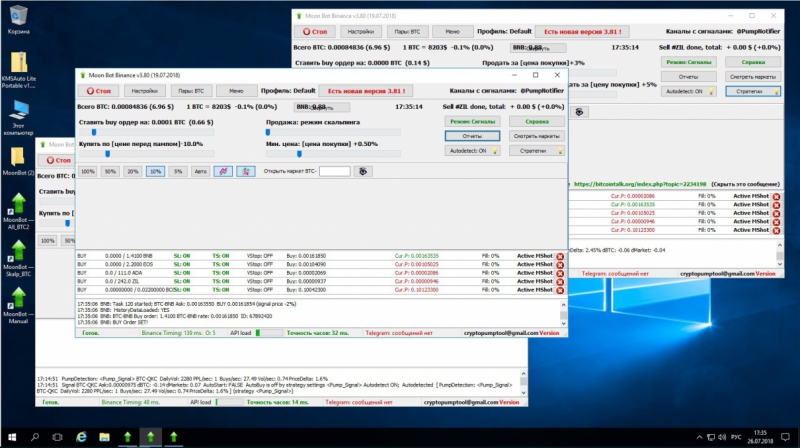Screen dimensions: 800x448
Task: Click Стоп in the back-right MoonBot window
Action: pyautogui.click(x=315, y=32)
